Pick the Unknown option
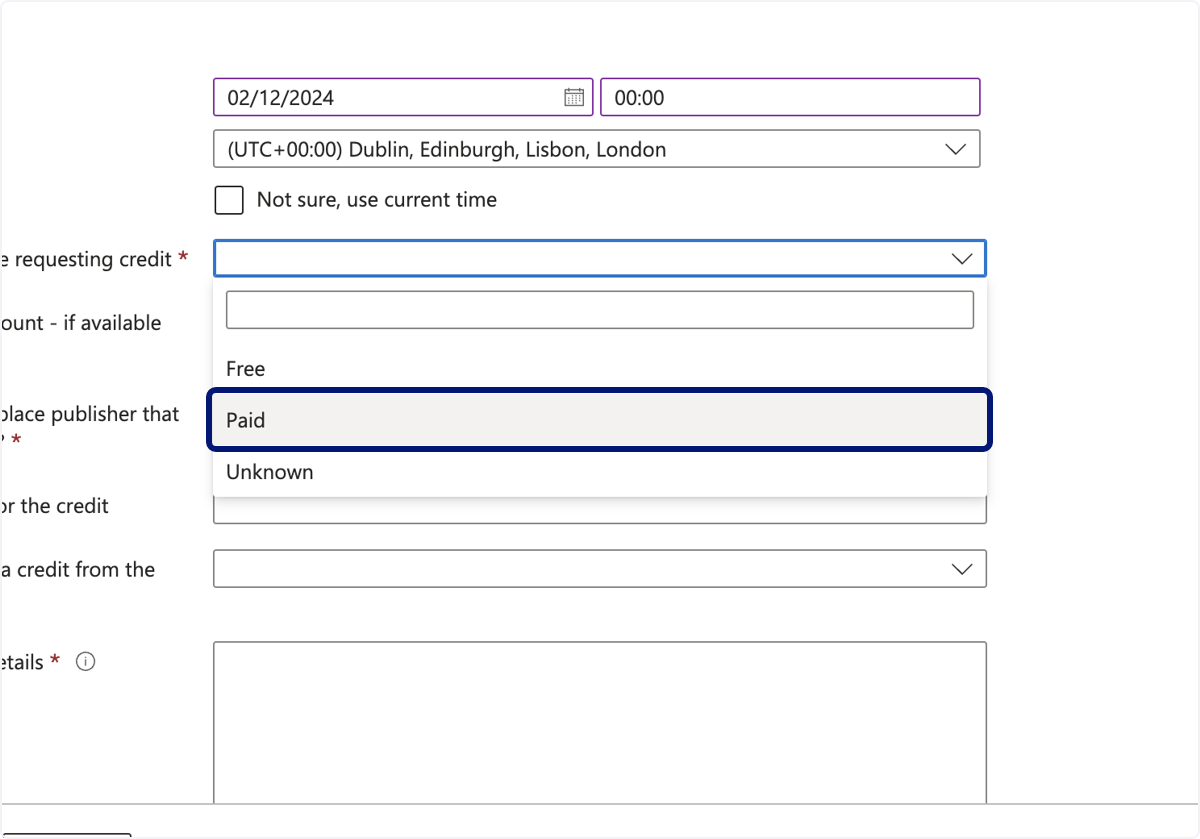This screenshot has height=839, width=1200. pyautogui.click(x=600, y=472)
